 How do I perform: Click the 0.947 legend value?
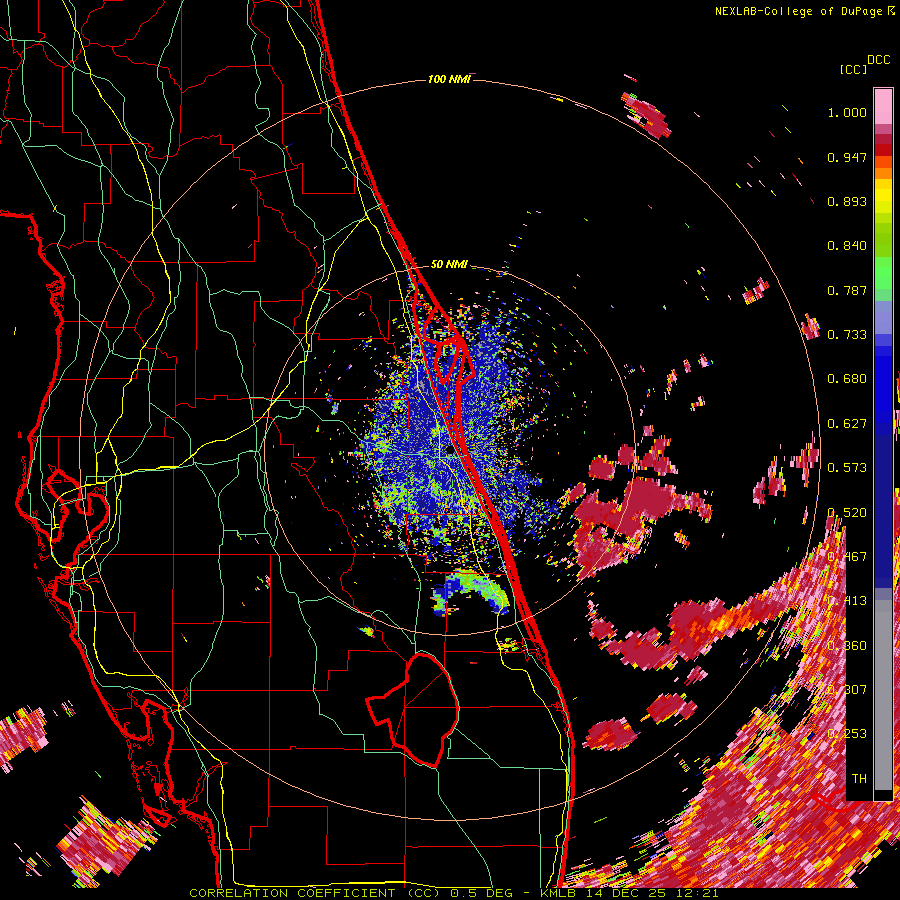847,157
